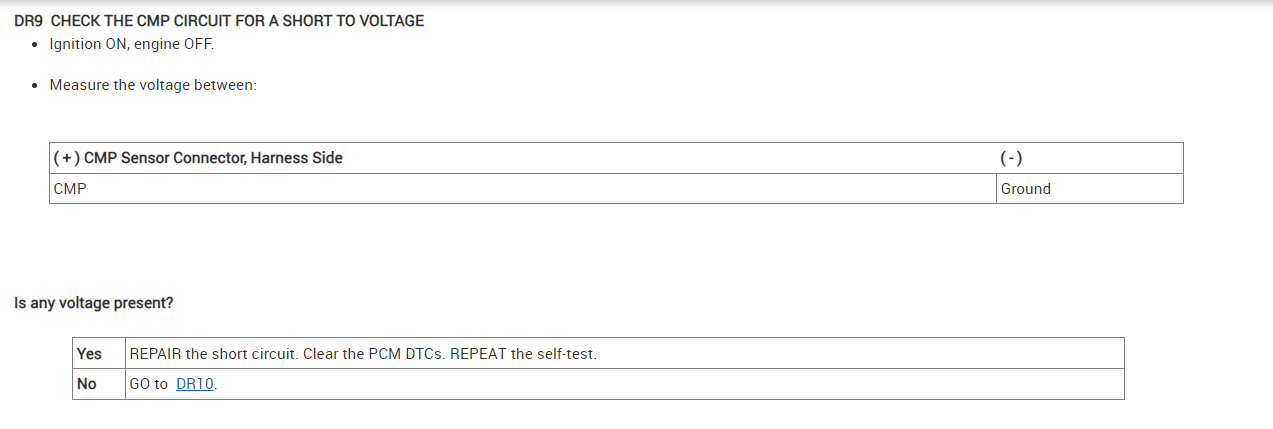Select the '(+) CMP Sensor Connector, Harness Side' header cell
This screenshot has width=1273, height=429.
coord(197,158)
